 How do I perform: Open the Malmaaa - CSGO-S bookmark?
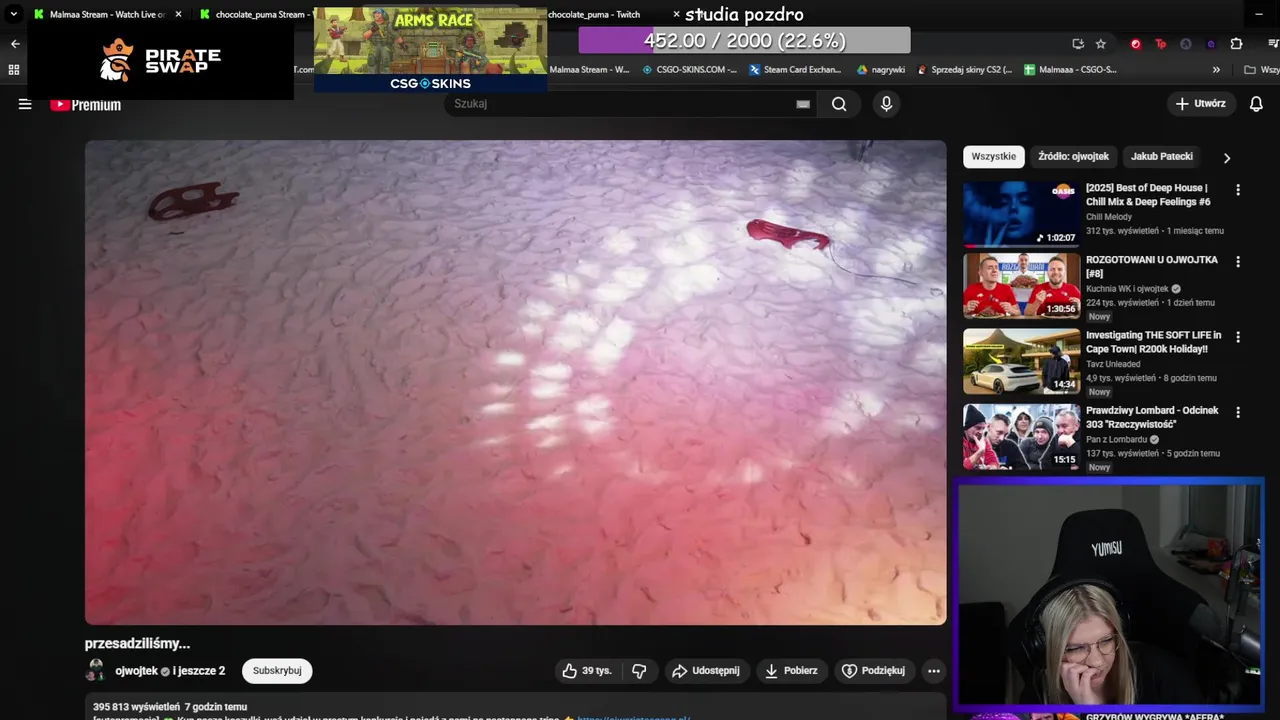click(1070, 70)
